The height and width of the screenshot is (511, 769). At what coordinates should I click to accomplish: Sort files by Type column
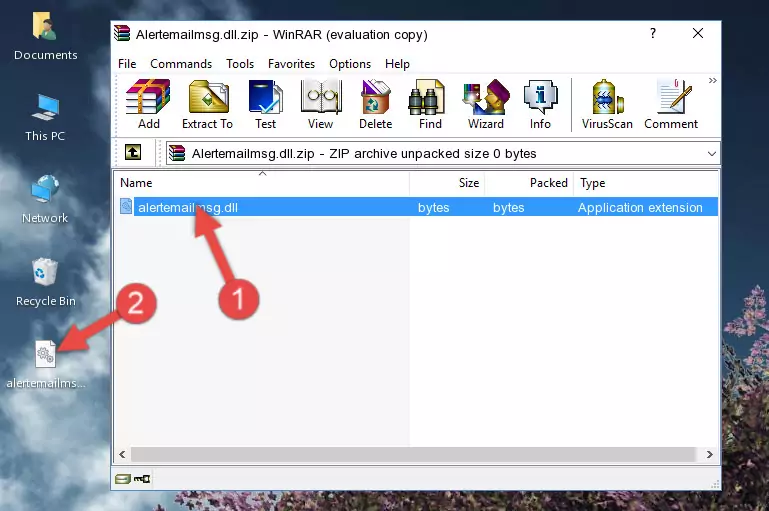point(645,183)
